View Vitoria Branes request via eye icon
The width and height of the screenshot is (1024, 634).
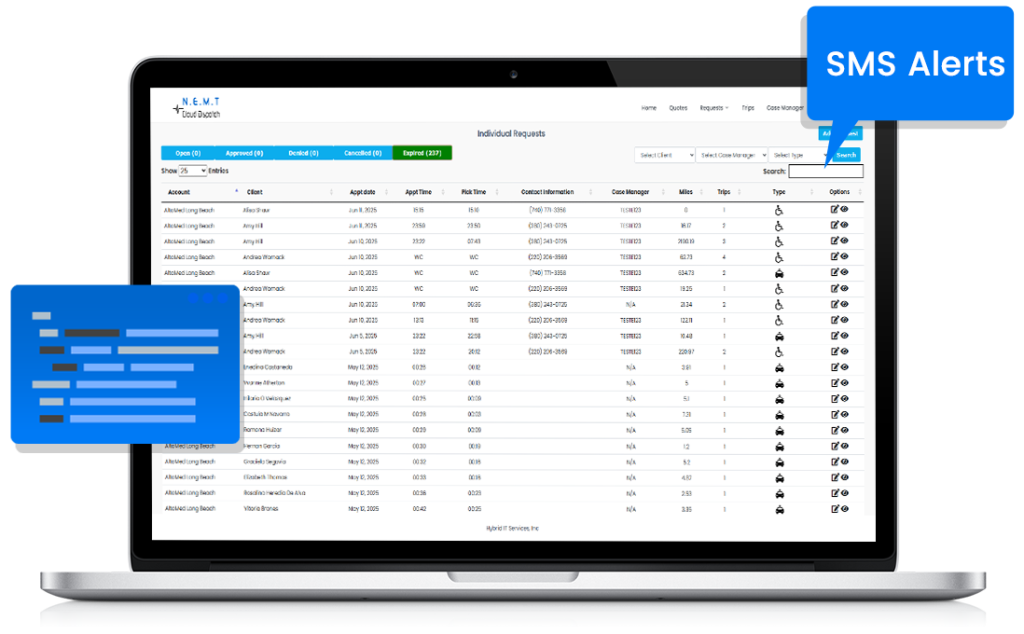tap(845, 508)
